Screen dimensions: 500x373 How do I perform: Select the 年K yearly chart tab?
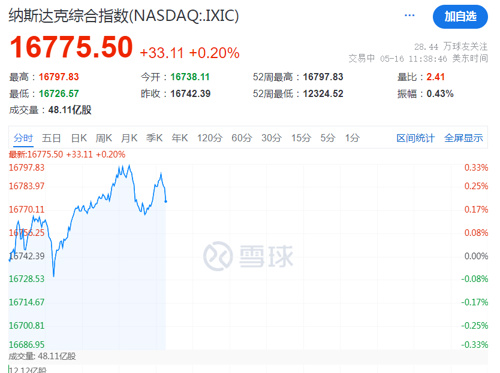(180, 138)
